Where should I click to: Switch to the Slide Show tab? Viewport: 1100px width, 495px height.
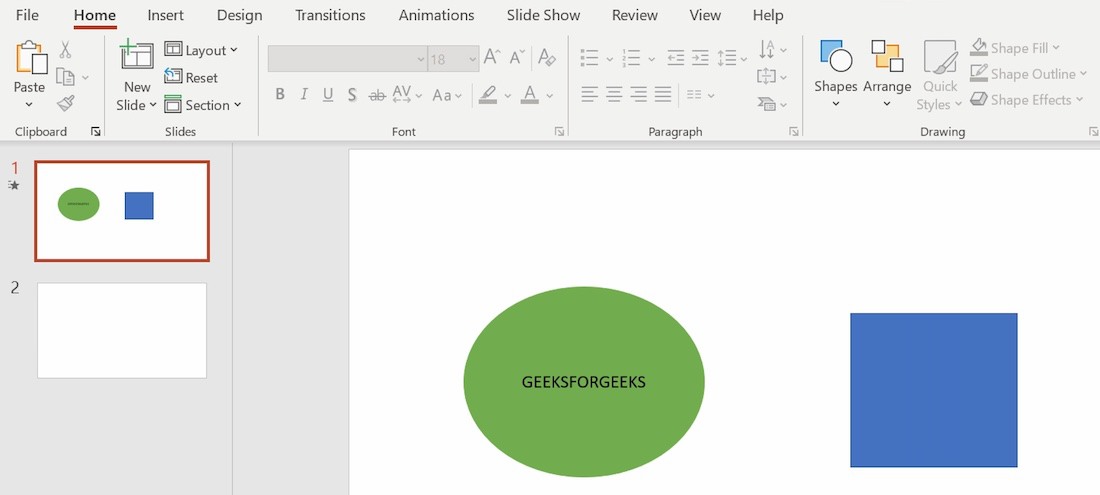[x=544, y=15]
